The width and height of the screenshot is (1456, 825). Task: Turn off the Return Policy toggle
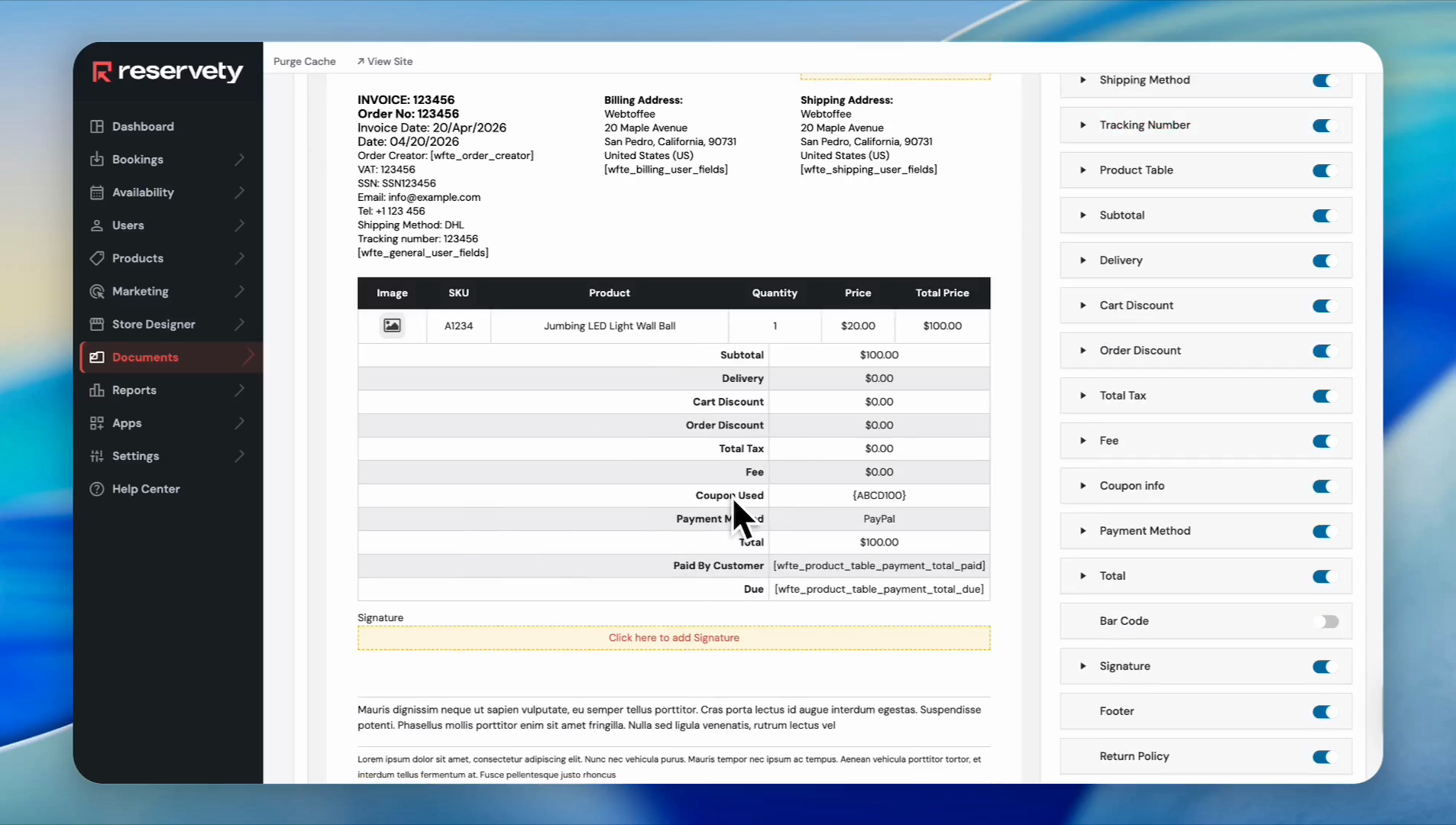click(1323, 757)
